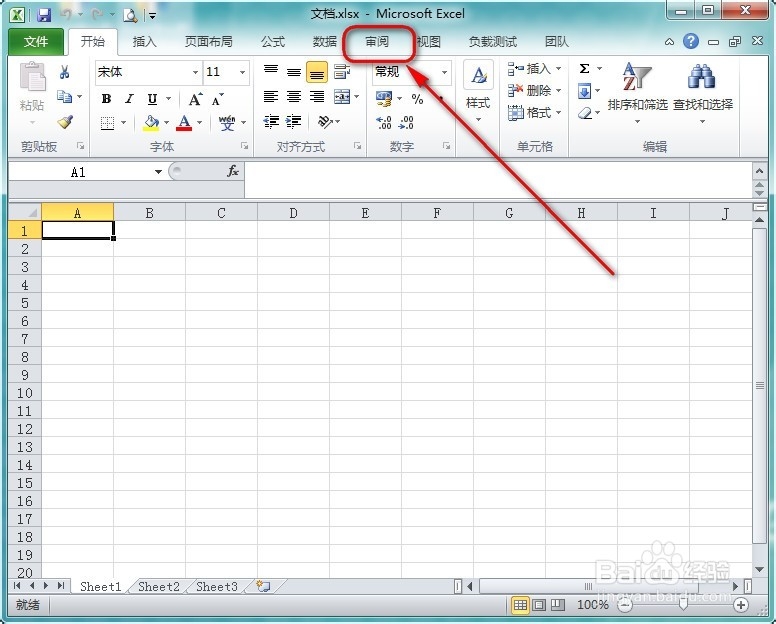The image size is (776, 624).
Task: Align text left
Action: point(271,96)
